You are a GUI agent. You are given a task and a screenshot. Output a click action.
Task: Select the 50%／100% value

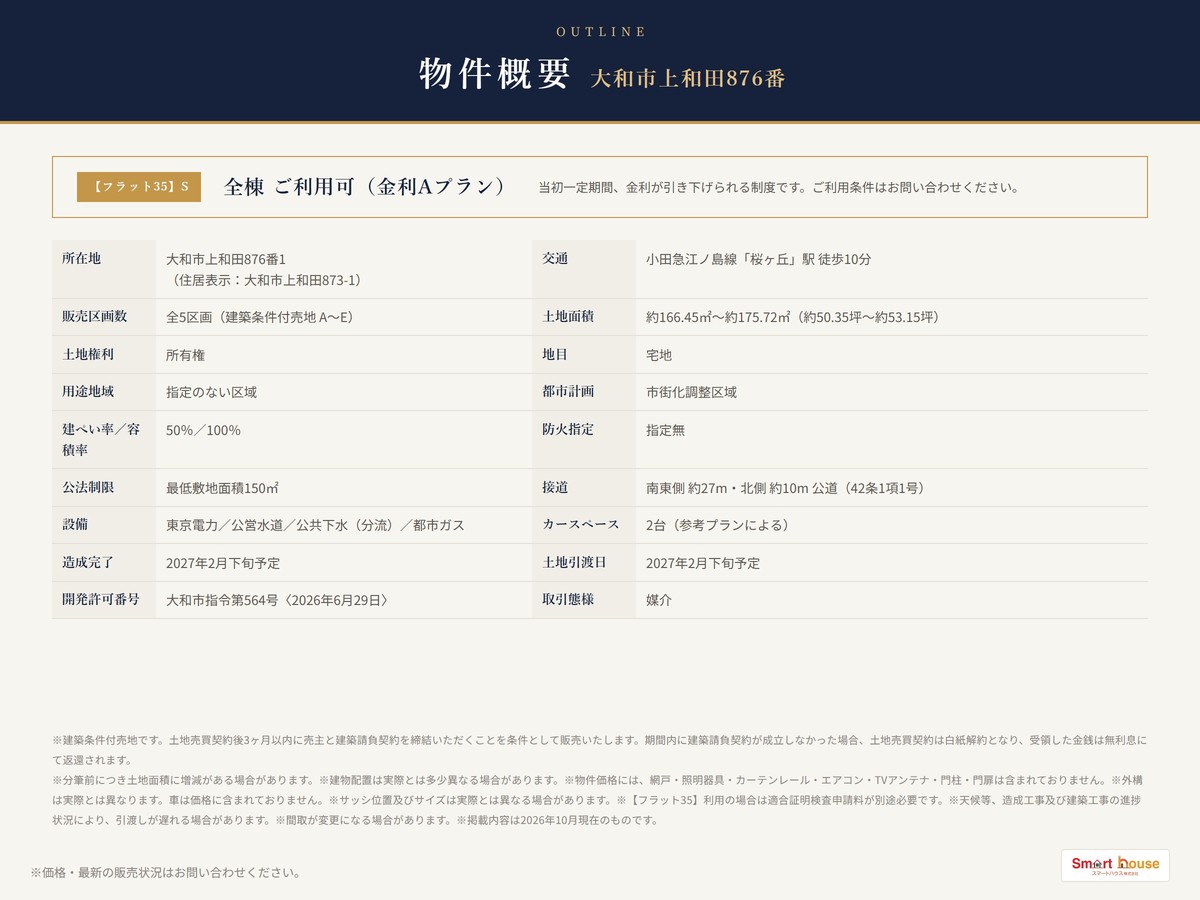203,430
